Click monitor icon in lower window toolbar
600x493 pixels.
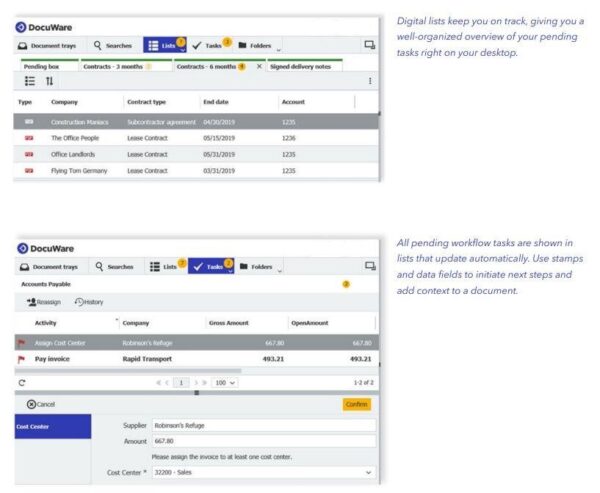tap(370, 266)
